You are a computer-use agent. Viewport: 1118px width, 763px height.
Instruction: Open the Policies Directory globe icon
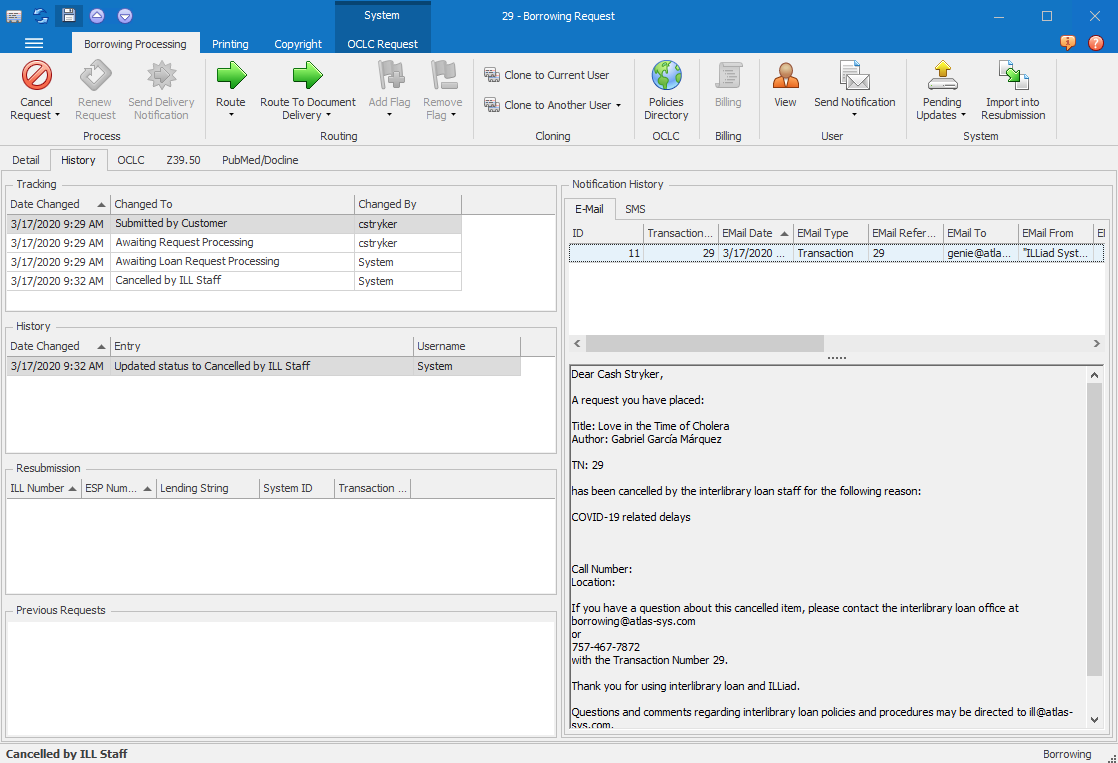666,77
